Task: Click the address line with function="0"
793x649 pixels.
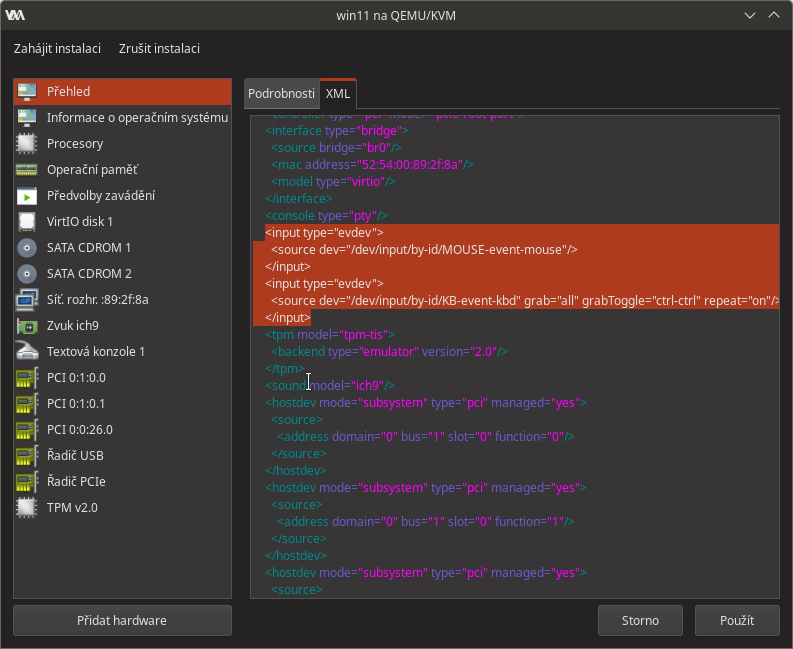Action: 426,437
